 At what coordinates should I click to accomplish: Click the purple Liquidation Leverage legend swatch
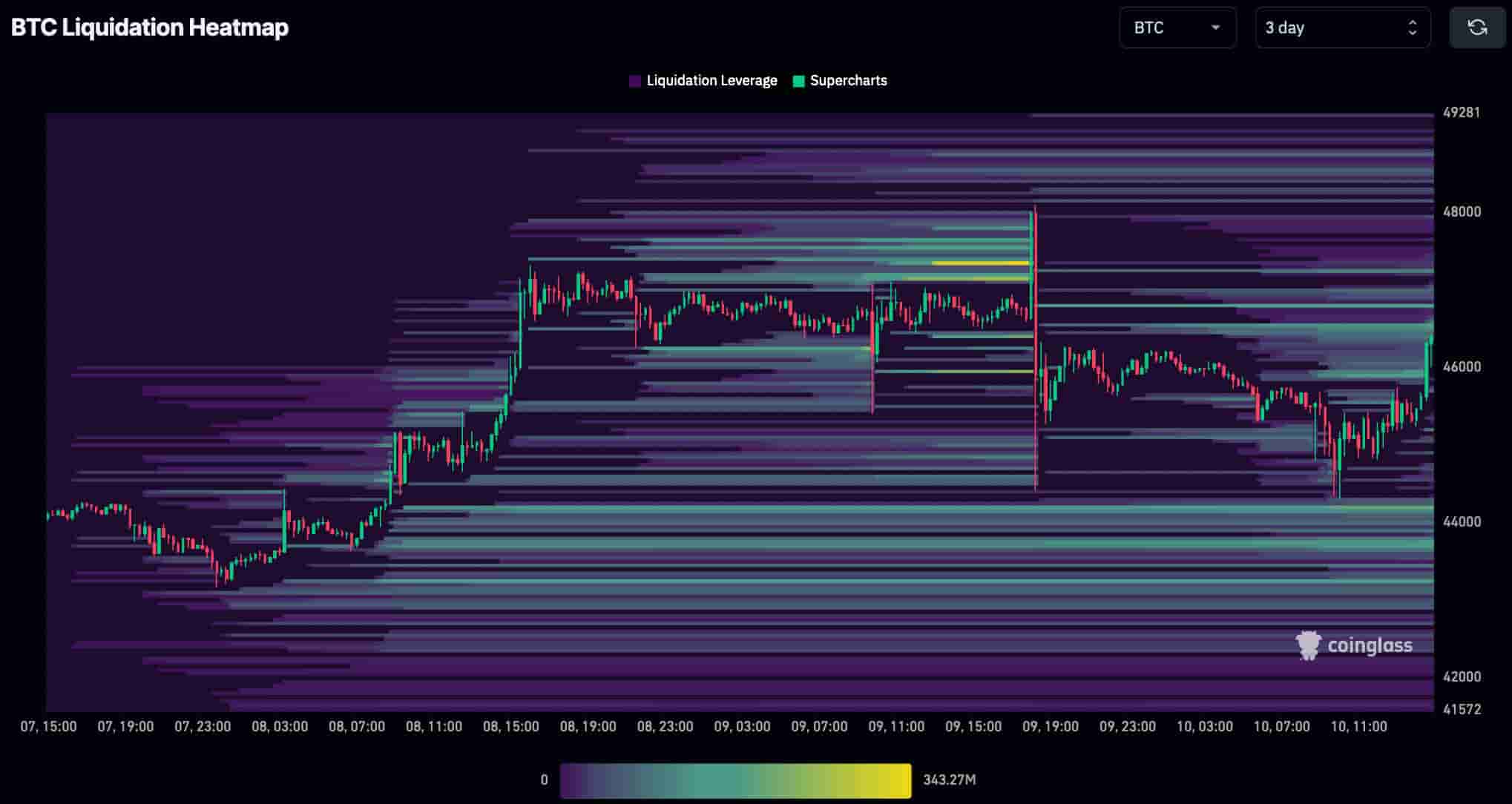[634, 80]
